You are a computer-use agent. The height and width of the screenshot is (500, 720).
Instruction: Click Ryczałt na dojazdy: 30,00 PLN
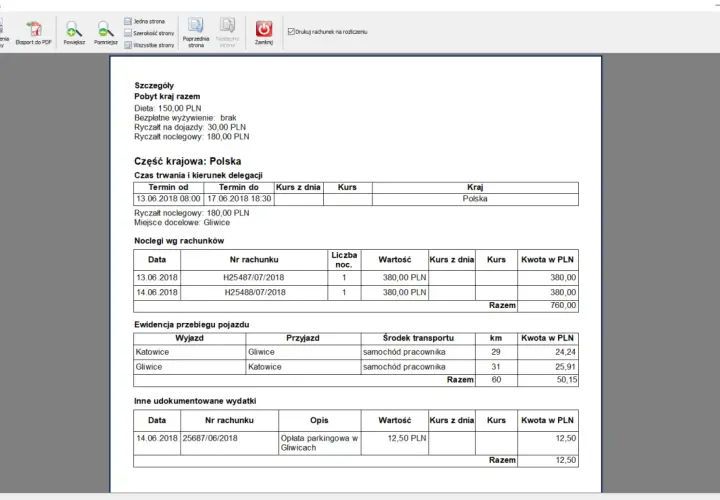(x=190, y=127)
